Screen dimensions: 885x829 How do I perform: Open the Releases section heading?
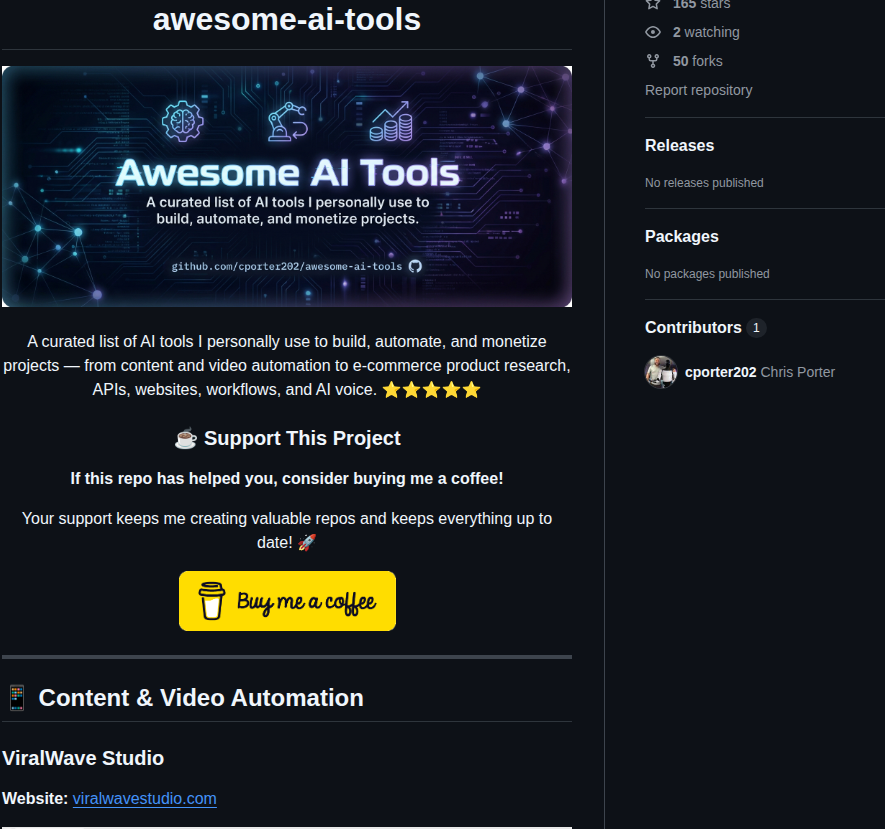click(x=679, y=146)
